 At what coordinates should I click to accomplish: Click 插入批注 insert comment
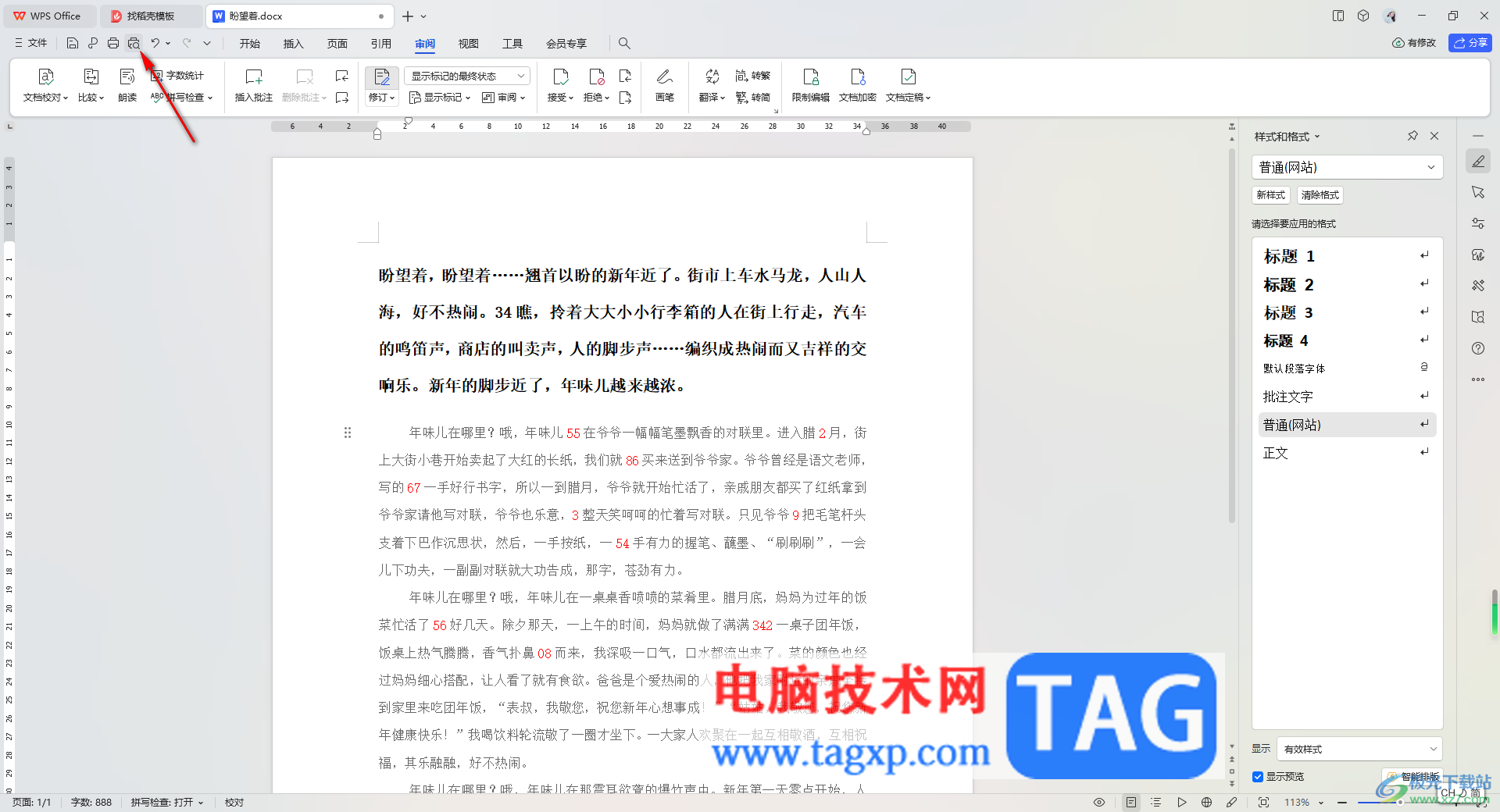coord(254,86)
